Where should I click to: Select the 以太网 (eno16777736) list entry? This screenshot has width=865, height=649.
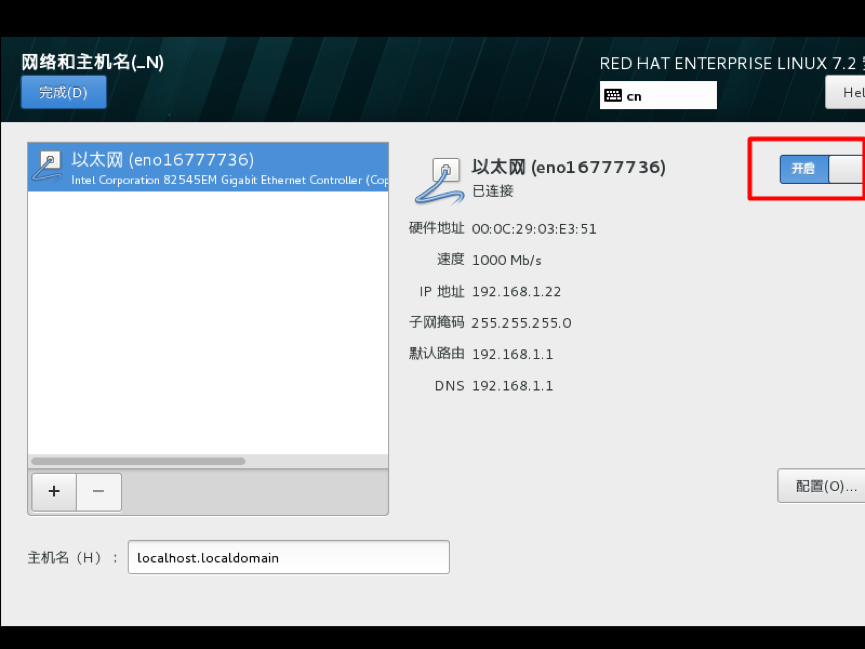(208, 167)
